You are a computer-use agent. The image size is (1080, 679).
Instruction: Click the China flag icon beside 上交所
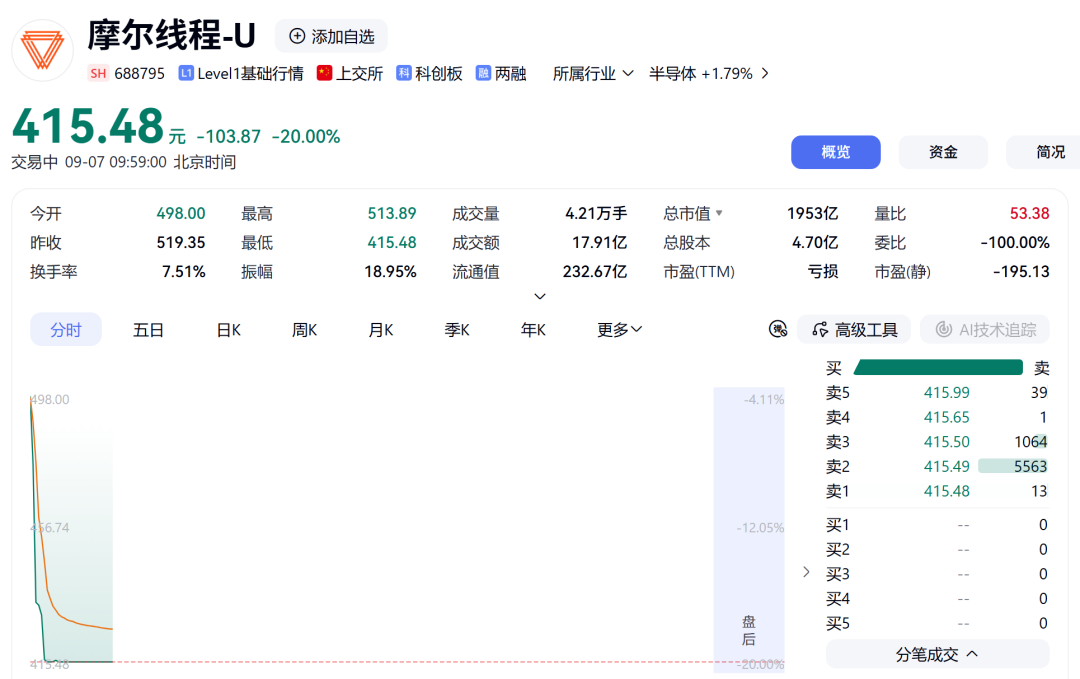point(324,73)
